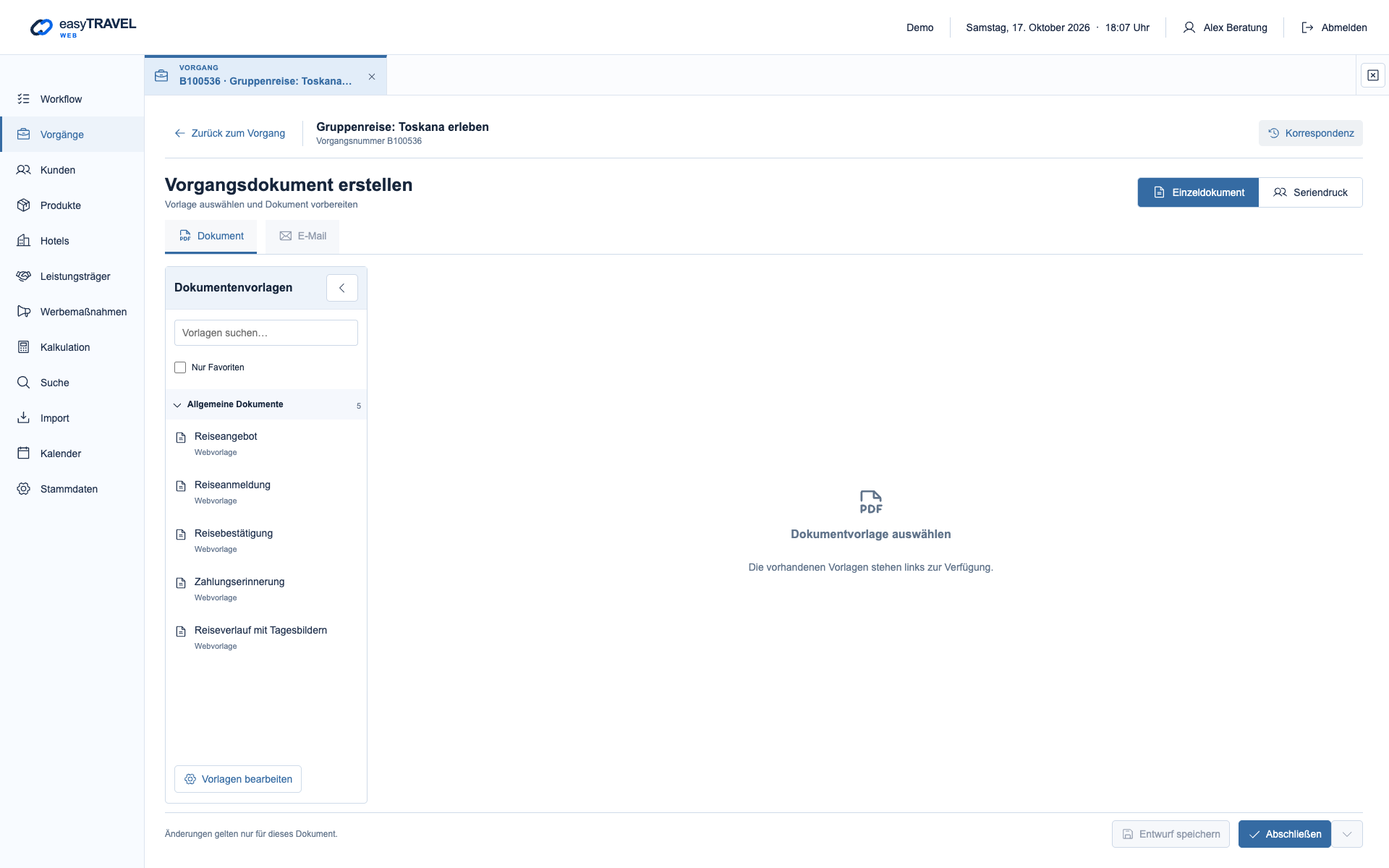Select the Reiseangebot template

pyautogui.click(x=266, y=444)
